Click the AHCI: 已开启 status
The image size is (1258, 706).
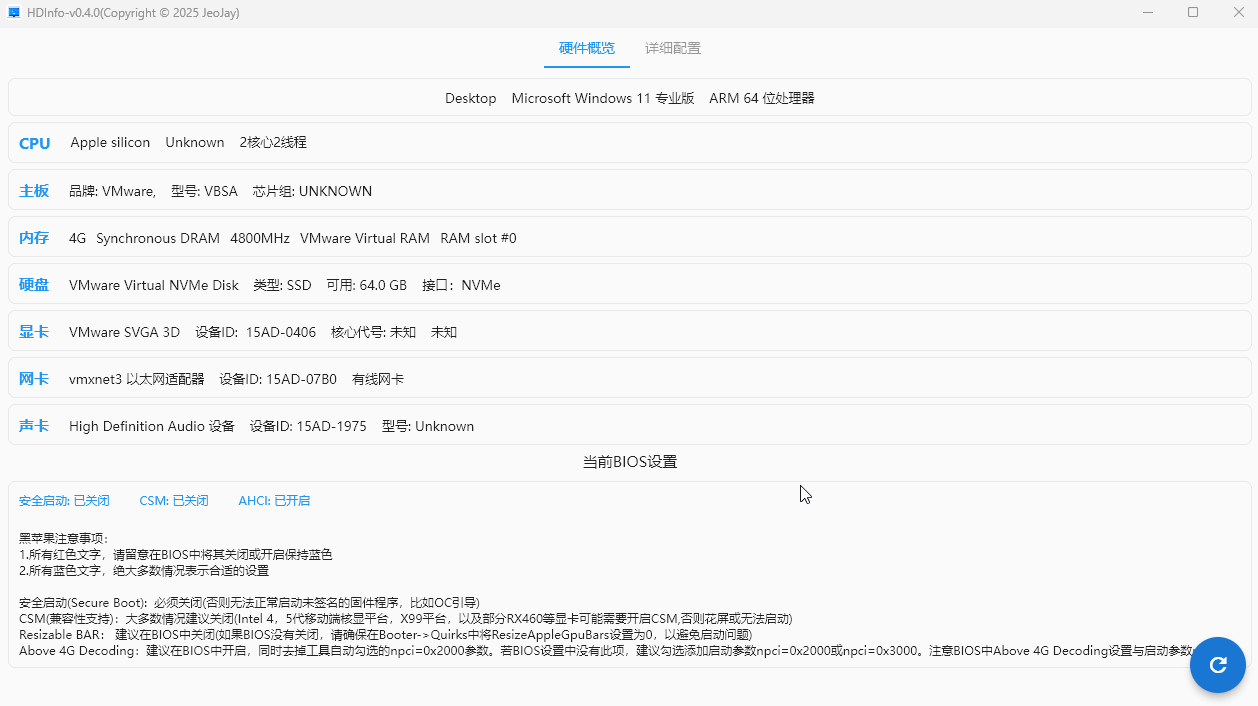point(274,500)
